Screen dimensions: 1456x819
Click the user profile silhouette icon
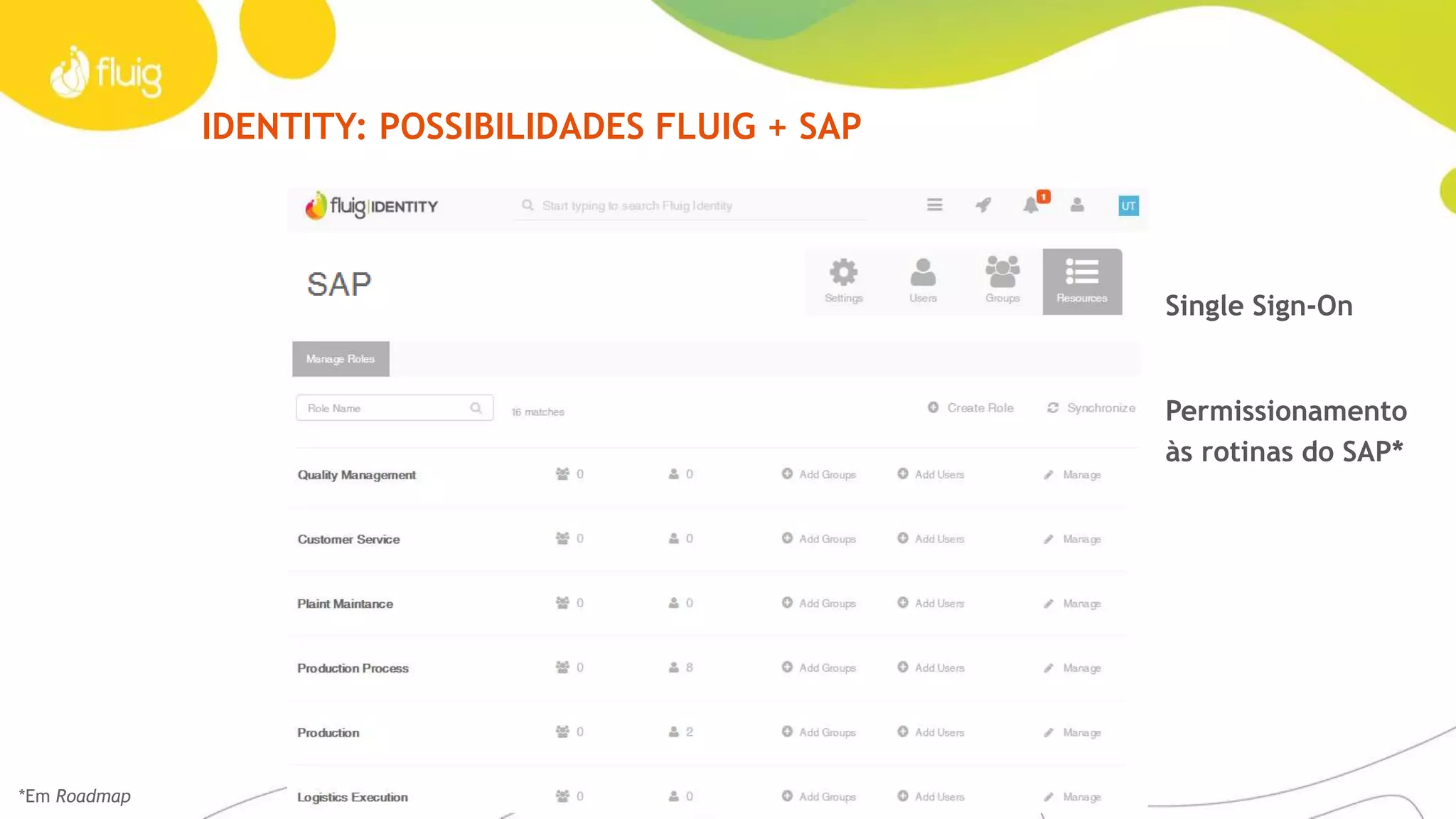tap(1077, 205)
